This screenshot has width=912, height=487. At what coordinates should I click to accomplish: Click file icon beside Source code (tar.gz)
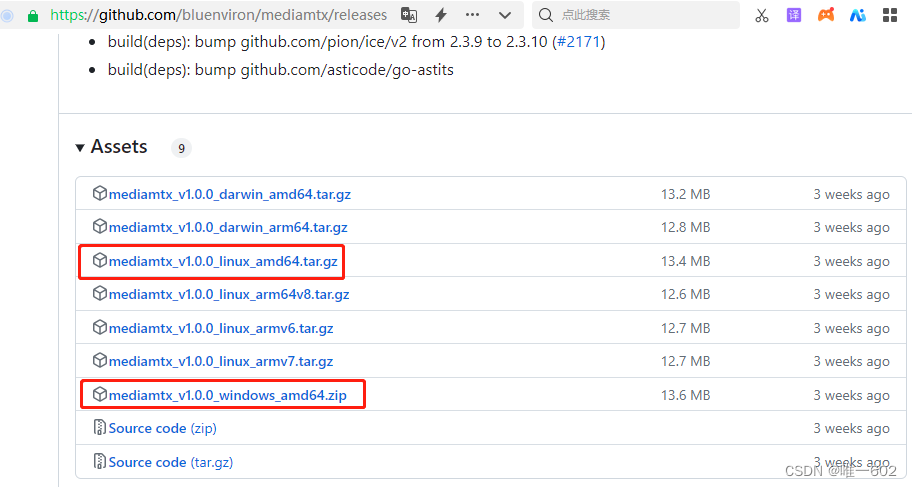(x=100, y=461)
